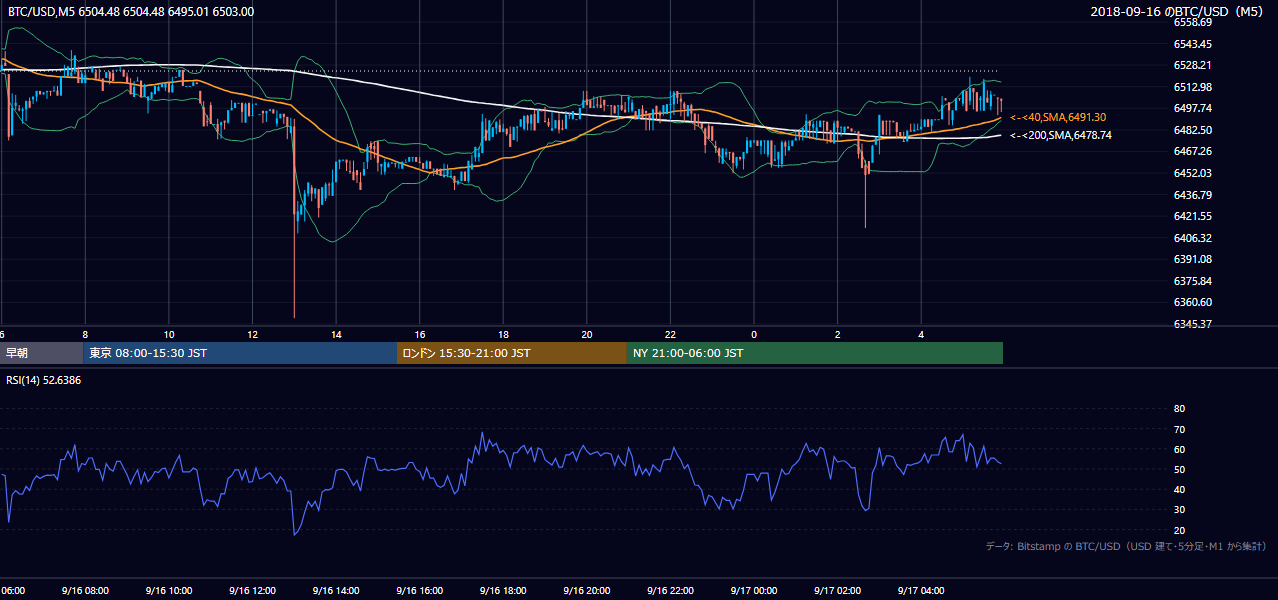Click hour label 0 under price chart

[x=754, y=334]
